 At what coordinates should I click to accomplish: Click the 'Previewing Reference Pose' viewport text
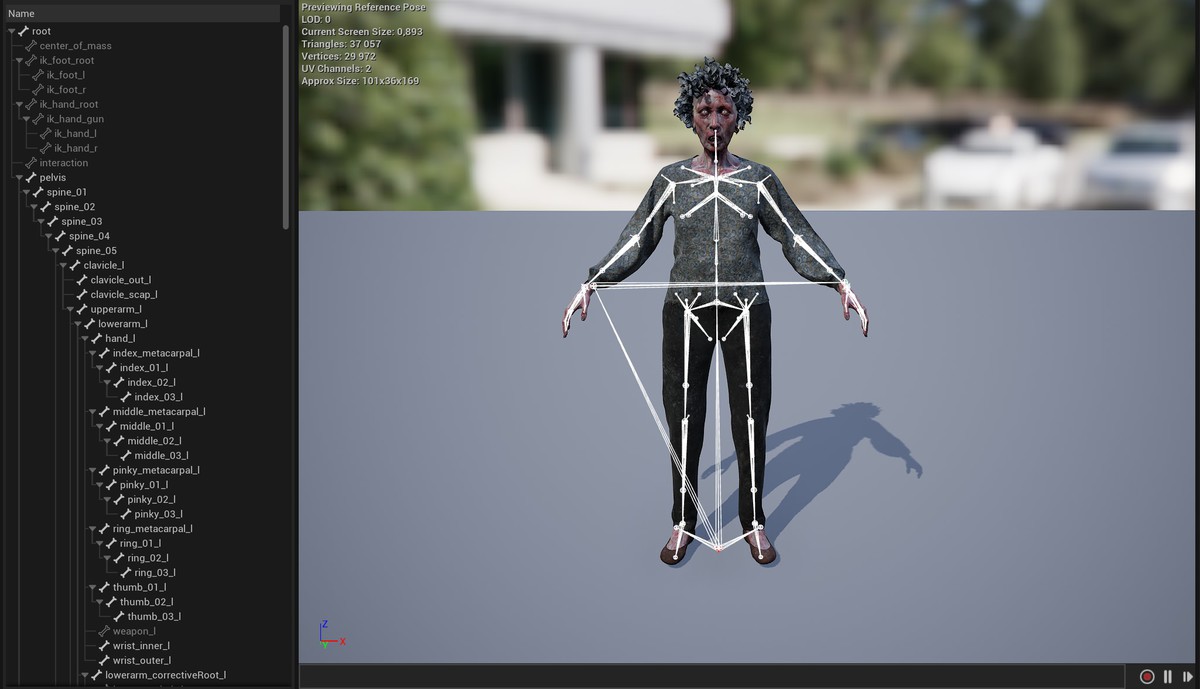[363, 7]
